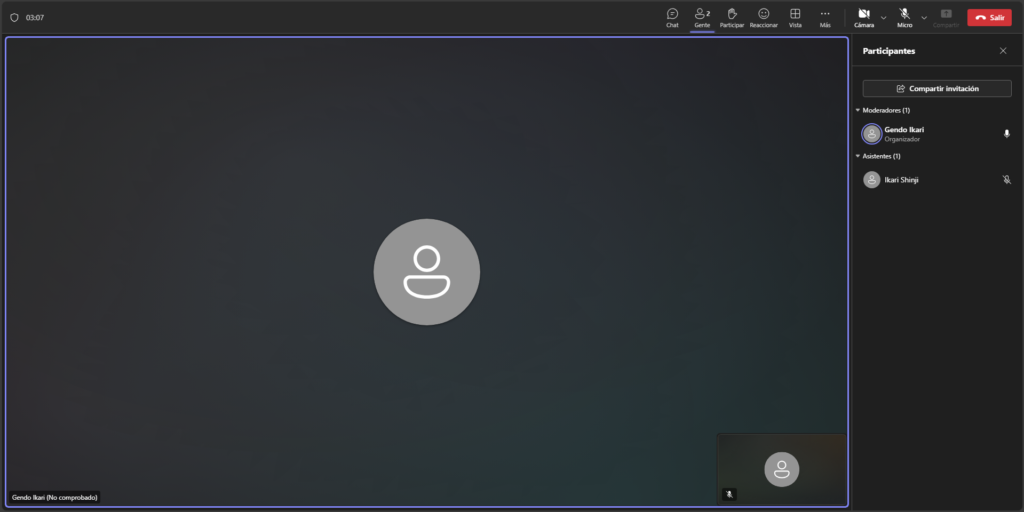Click the meeting timer 03:07

[35, 18]
